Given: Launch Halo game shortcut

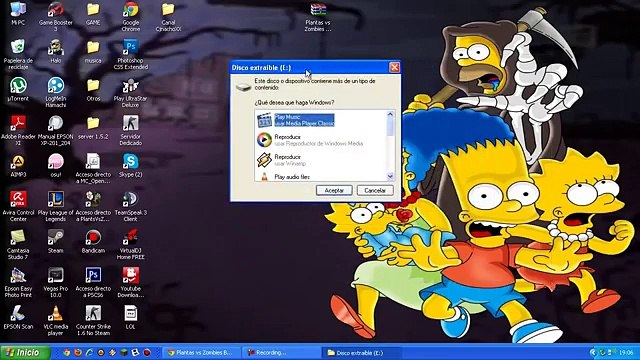Looking at the screenshot, I should [x=56, y=51].
